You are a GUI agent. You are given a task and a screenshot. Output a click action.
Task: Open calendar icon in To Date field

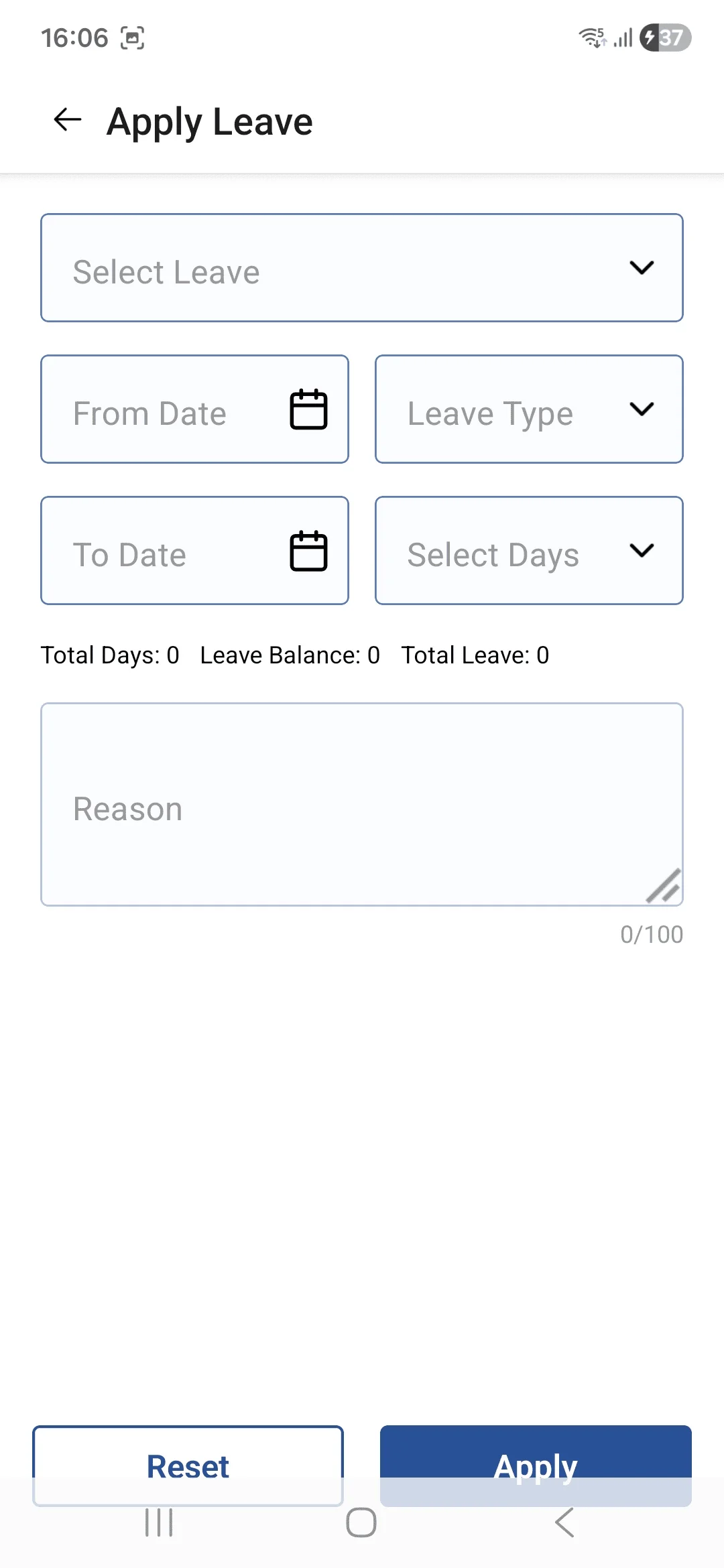308,551
